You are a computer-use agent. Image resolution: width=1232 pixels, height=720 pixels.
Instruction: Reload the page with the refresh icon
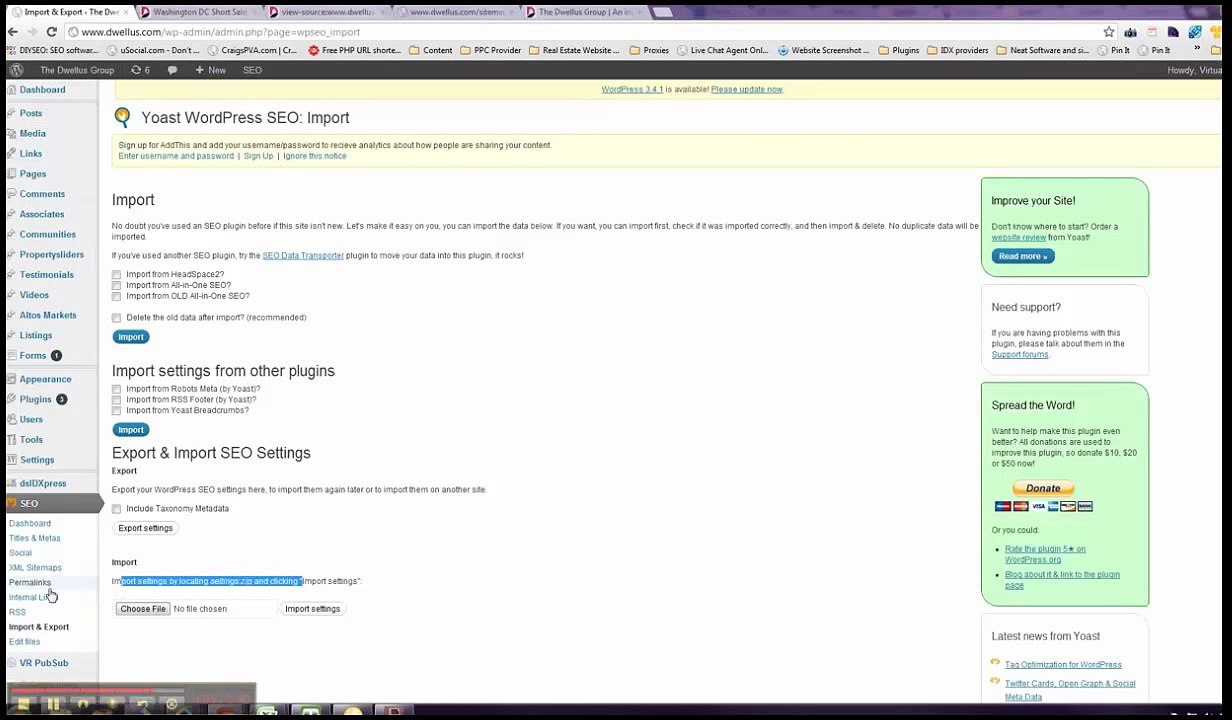(x=51, y=32)
